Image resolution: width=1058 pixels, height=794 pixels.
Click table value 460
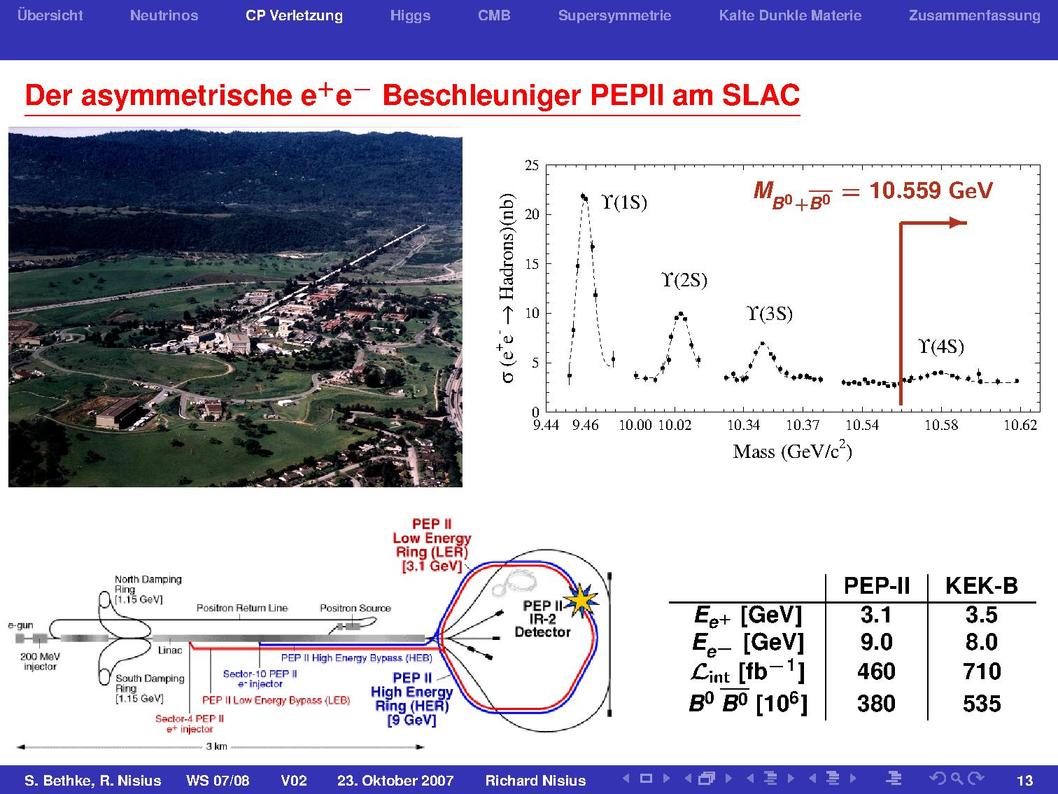tap(876, 671)
